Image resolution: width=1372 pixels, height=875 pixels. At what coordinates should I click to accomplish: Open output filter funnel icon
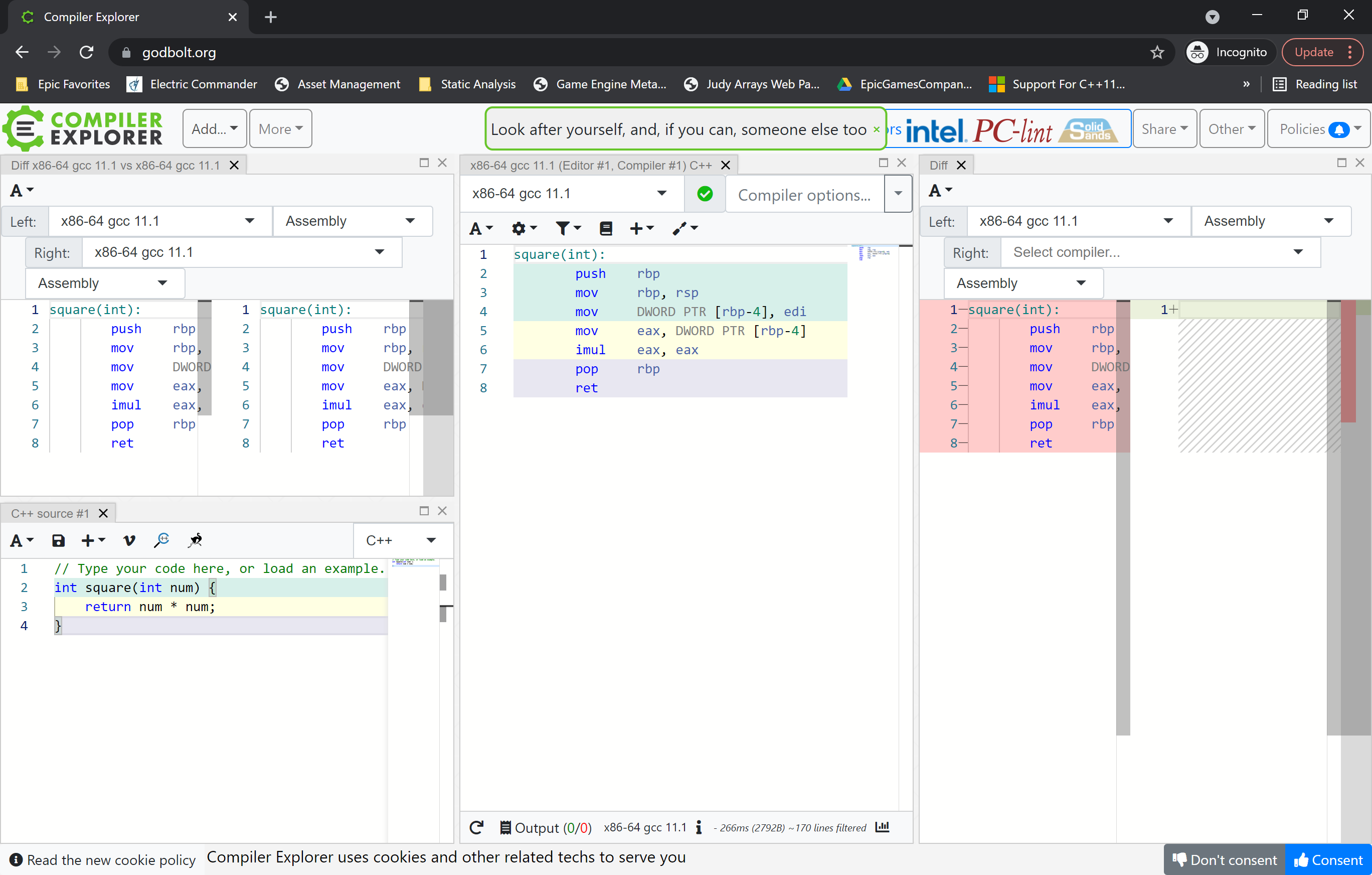point(564,228)
